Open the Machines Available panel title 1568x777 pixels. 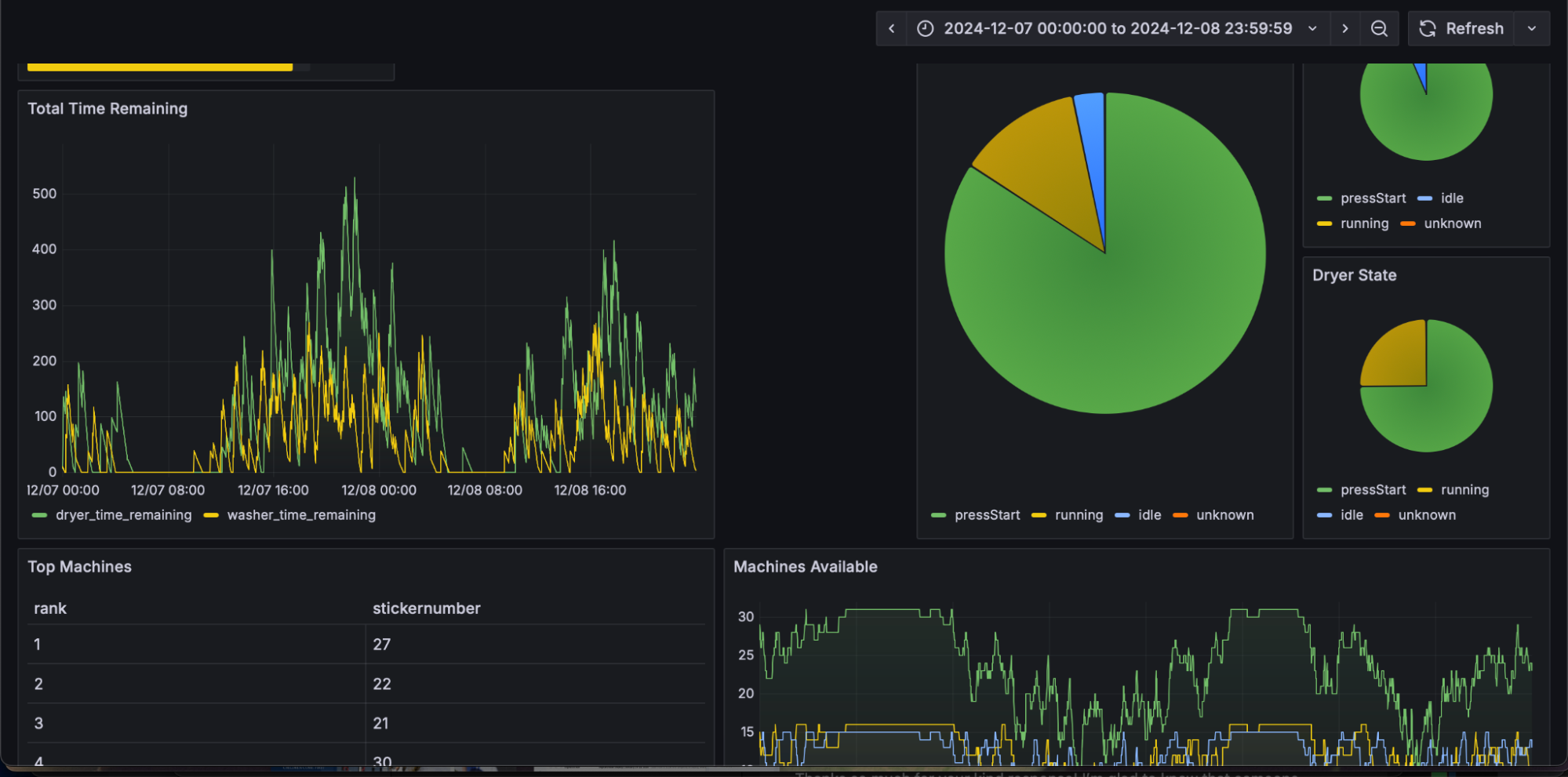[x=806, y=566]
